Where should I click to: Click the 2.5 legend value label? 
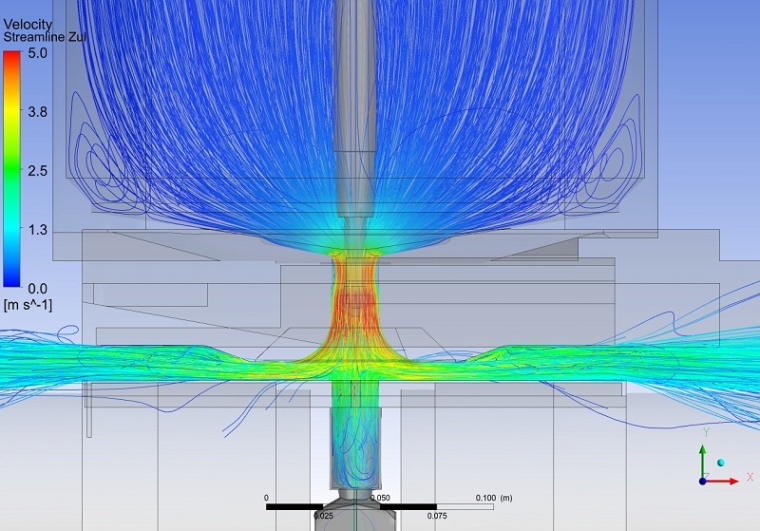[38, 171]
